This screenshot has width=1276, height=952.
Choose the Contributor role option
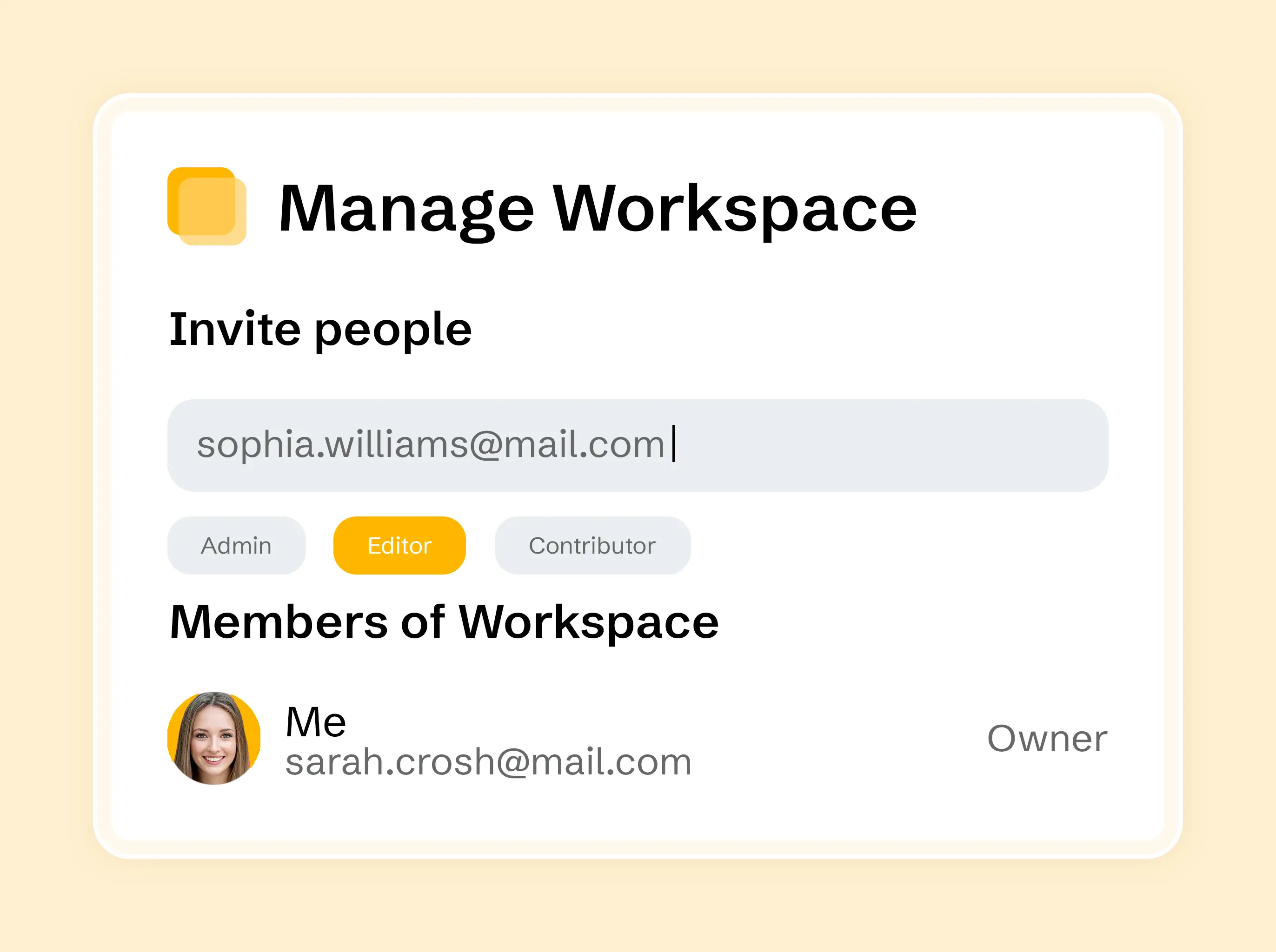pyautogui.click(x=592, y=545)
